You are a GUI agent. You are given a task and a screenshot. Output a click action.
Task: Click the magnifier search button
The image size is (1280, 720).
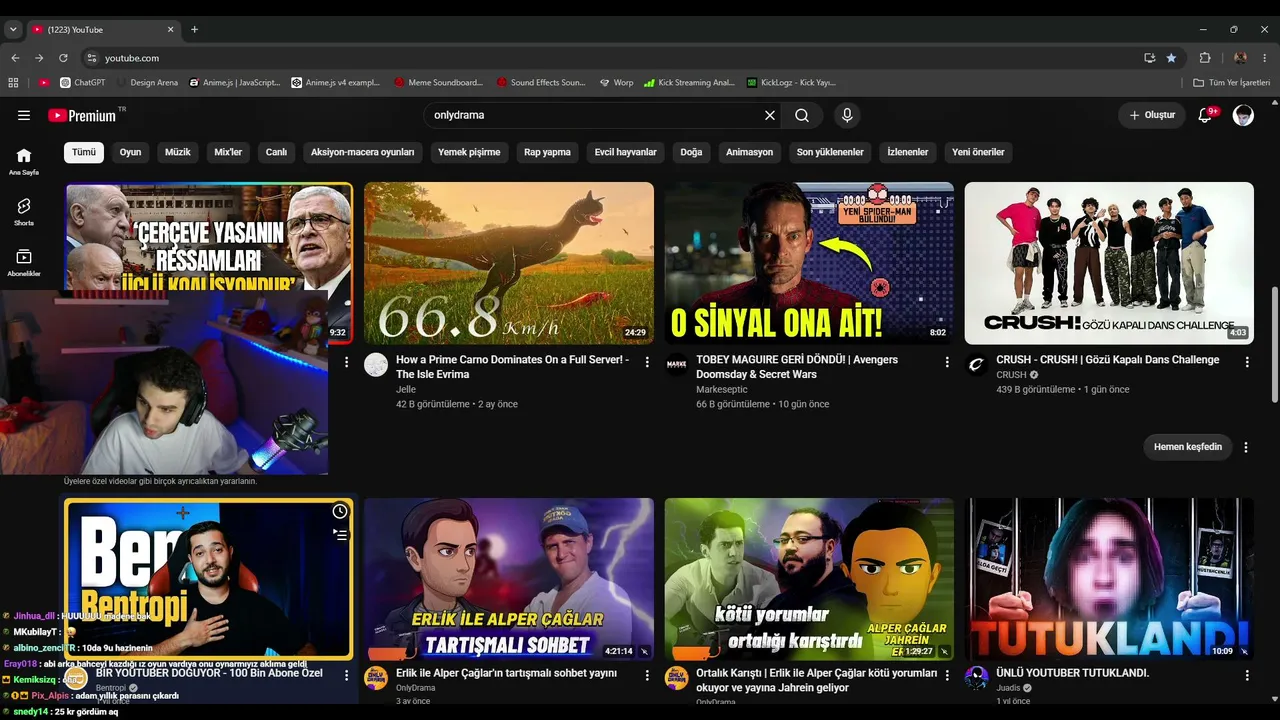(802, 115)
